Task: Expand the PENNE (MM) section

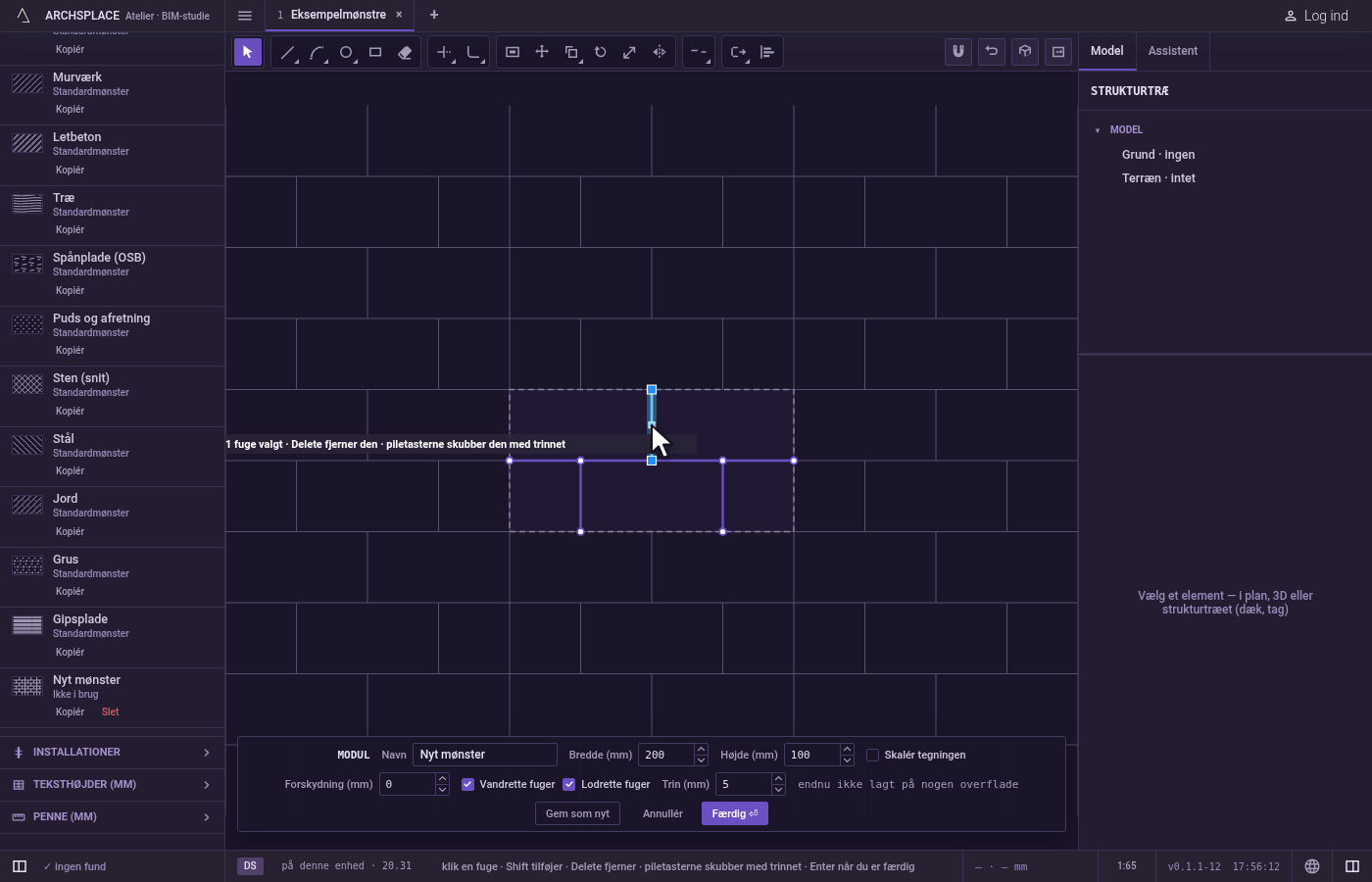Action: (112, 817)
